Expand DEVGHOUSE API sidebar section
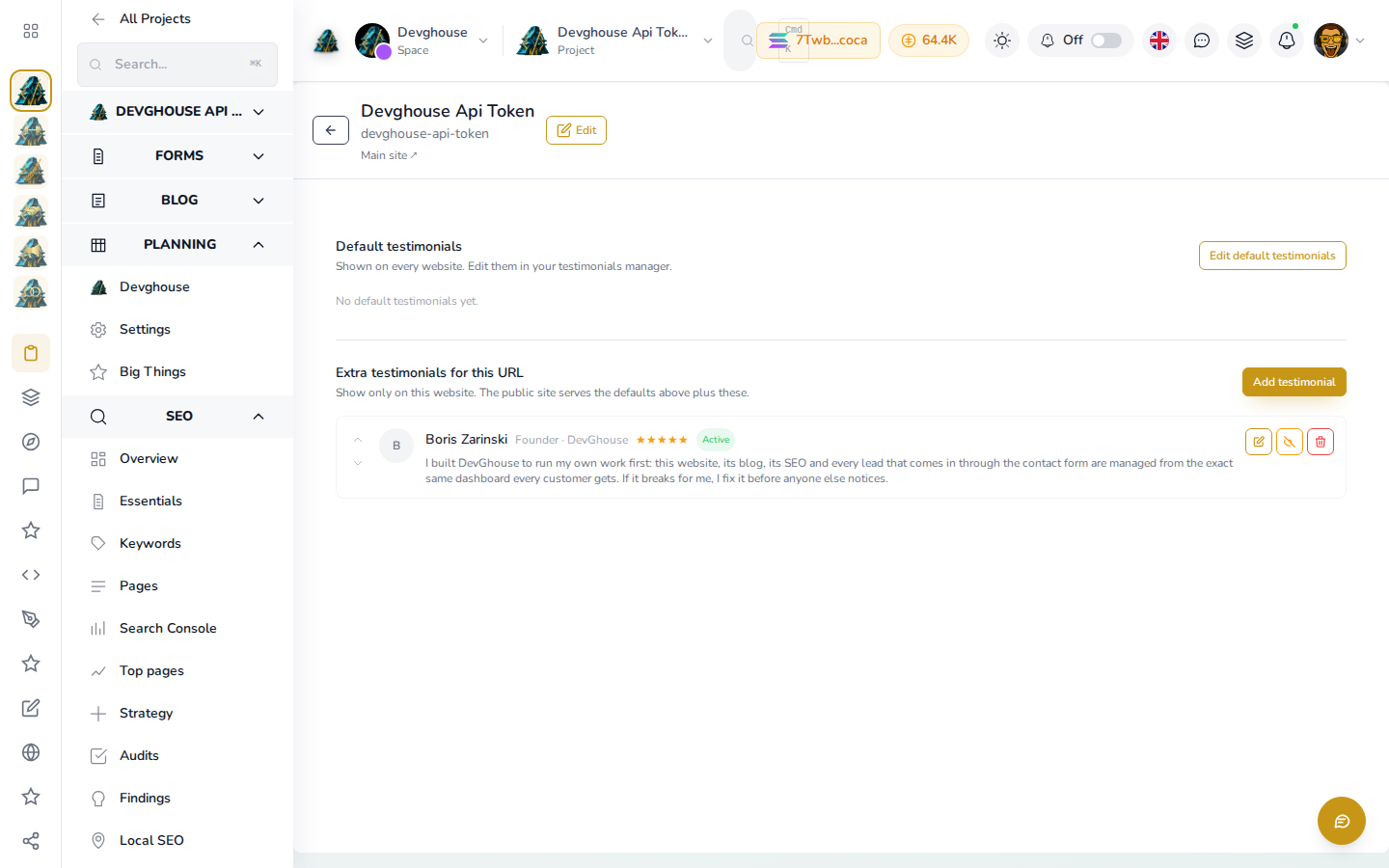1389x868 pixels. pyautogui.click(x=177, y=112)
